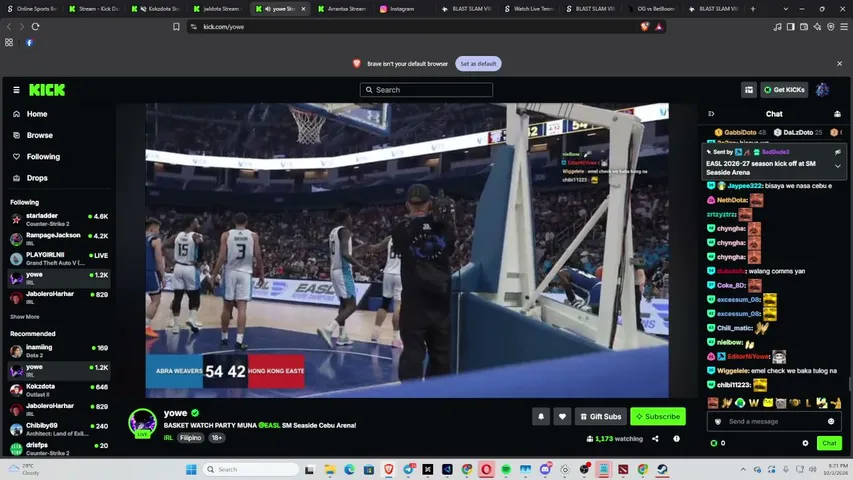Viewport: 853px width, 480px height.
Task: Reload the page
Action: pyautogui.click(x=35, y=27)
